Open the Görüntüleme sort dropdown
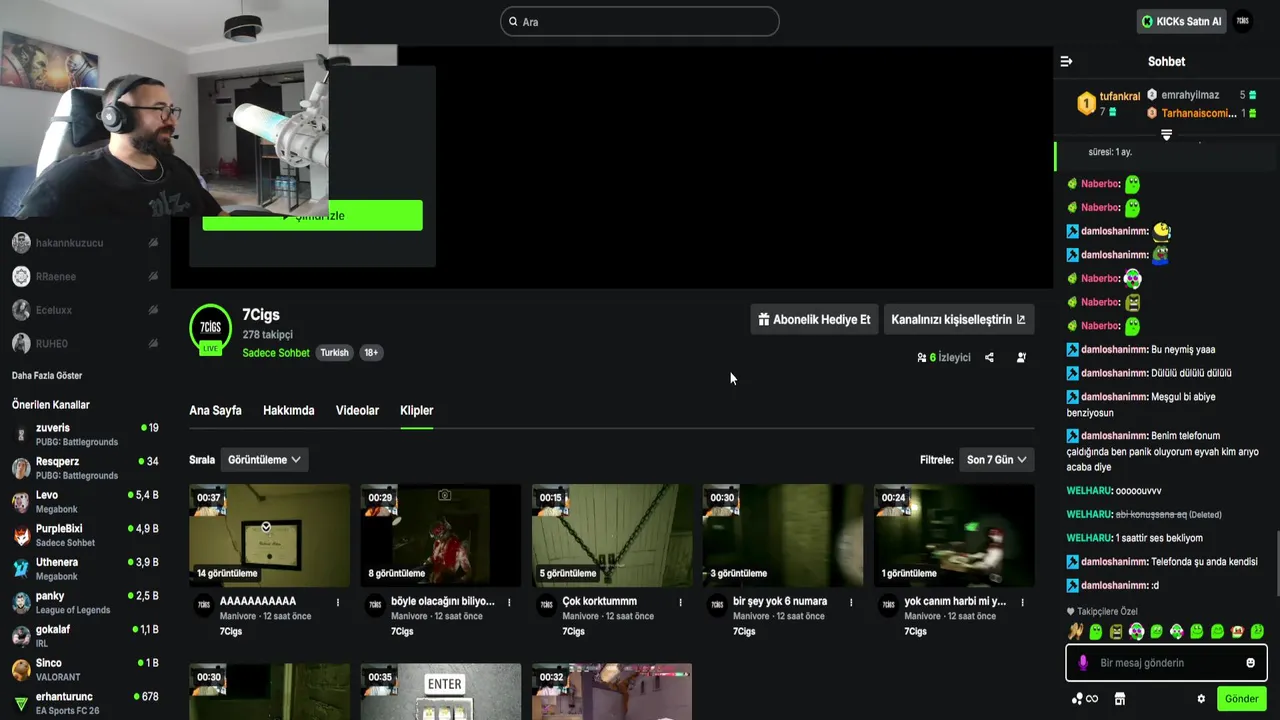The width and height of the screenshot is (1280, 720). [264, 460]
